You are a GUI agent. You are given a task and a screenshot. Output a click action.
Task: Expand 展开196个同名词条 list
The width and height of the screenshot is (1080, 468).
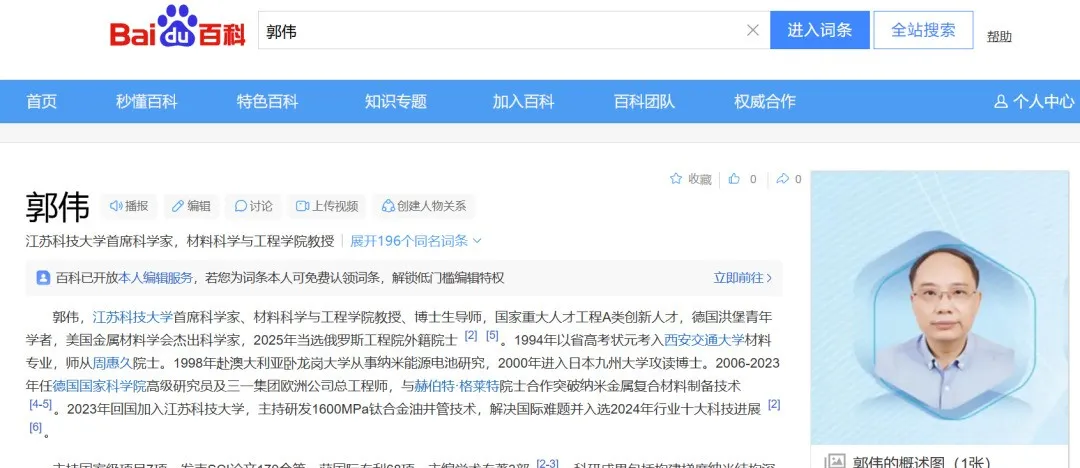(x=415, y=241)
